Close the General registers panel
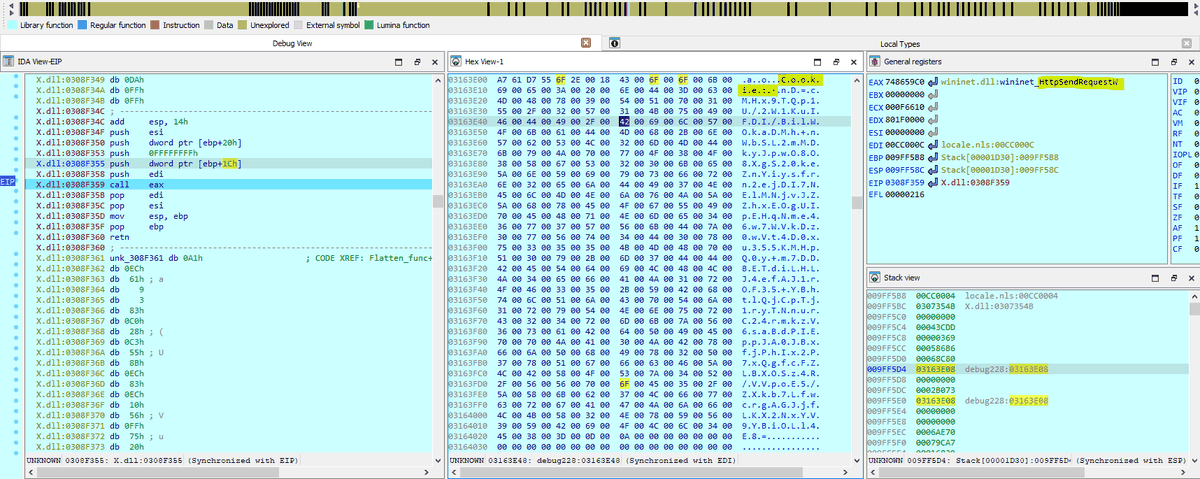 1190,62
